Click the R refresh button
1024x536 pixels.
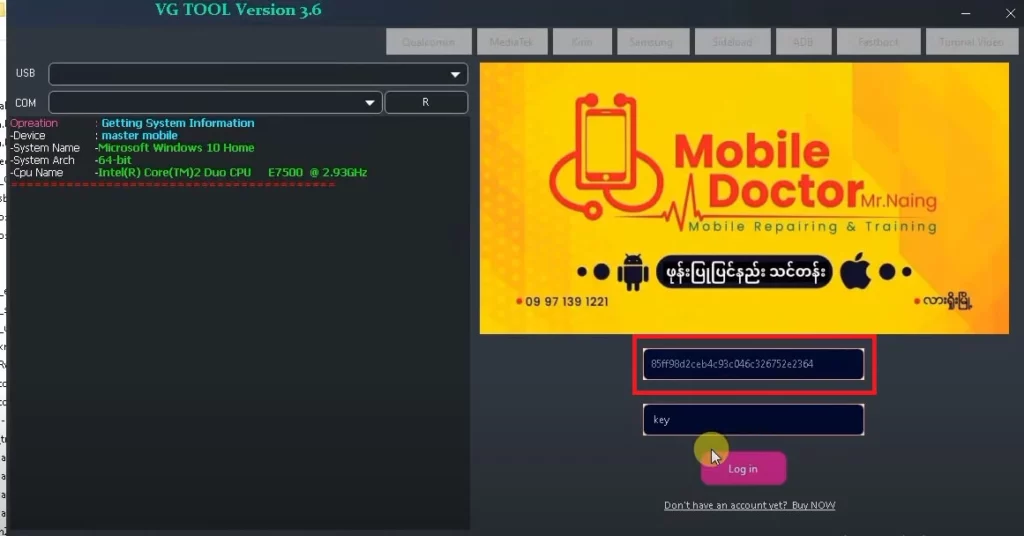pos(426,102)
